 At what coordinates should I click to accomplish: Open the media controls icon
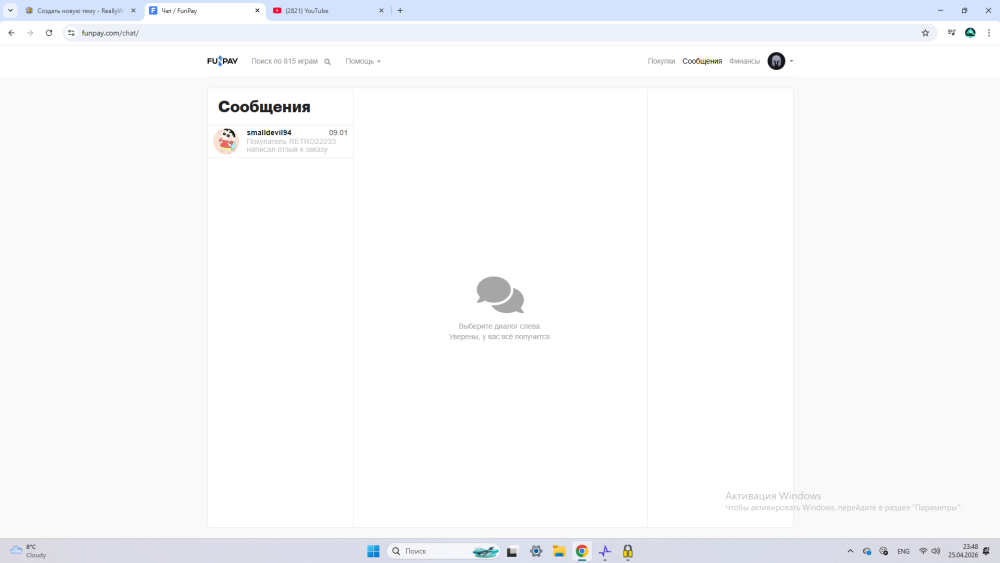(x=952, y=33)
